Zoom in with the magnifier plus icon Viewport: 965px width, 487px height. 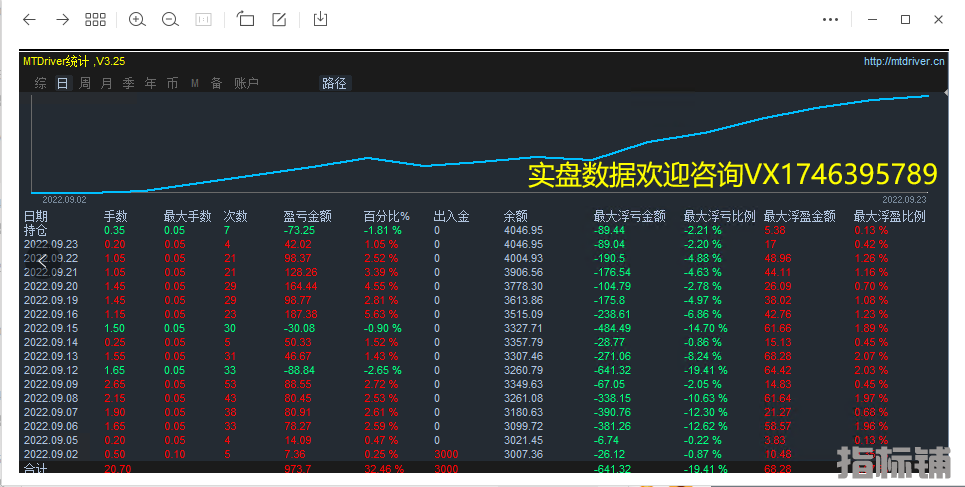[137, 19]
